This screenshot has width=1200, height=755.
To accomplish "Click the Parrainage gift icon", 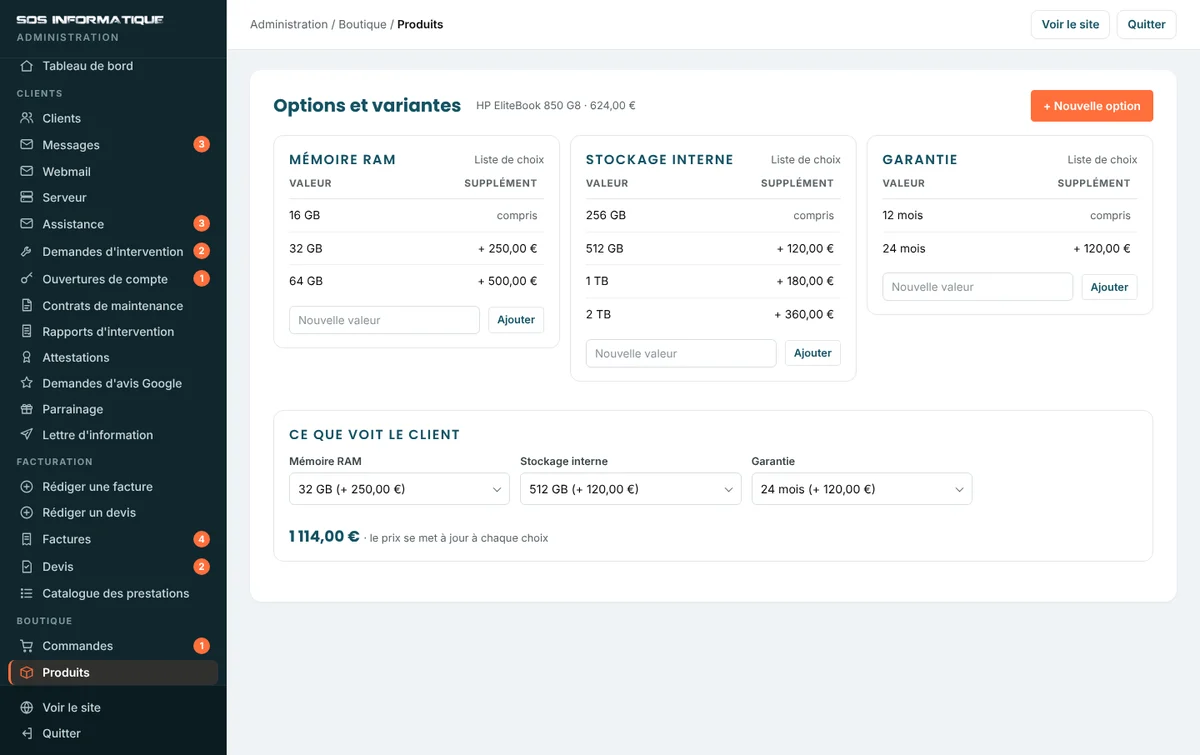I will point(27,410).
